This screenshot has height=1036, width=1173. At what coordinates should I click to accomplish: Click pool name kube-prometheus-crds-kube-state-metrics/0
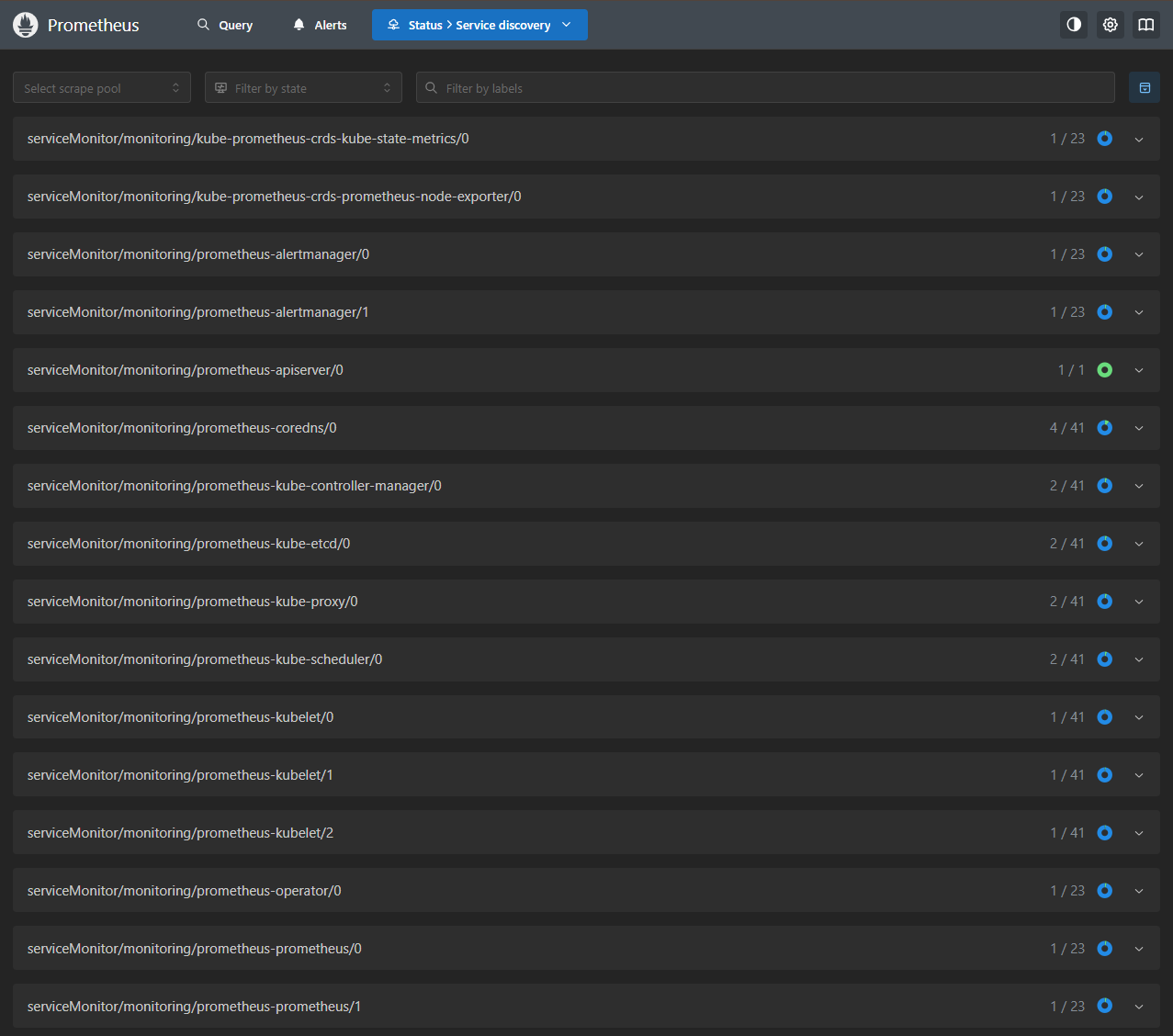coord(248,139)
